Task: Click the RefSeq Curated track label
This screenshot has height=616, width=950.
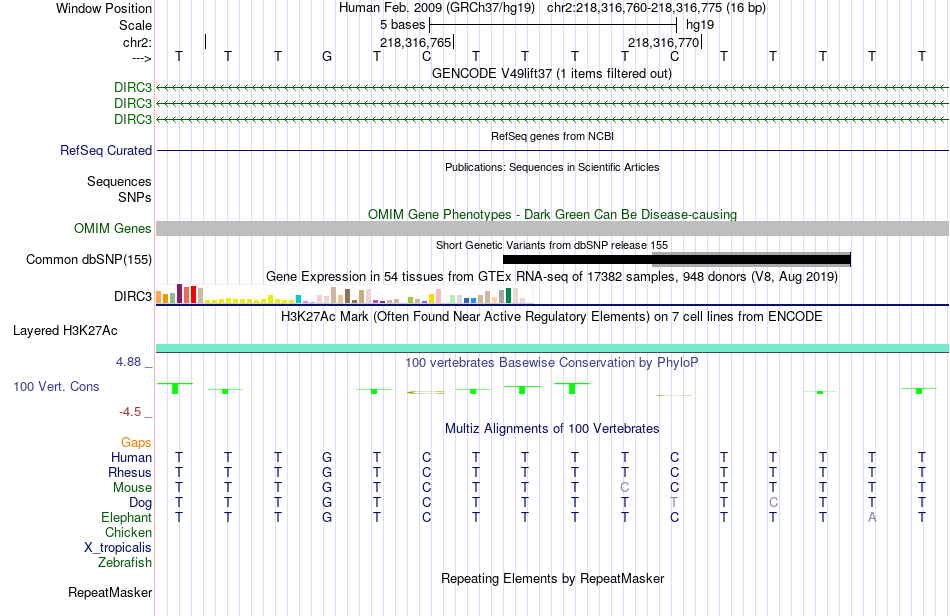Action: pos(106,150)
